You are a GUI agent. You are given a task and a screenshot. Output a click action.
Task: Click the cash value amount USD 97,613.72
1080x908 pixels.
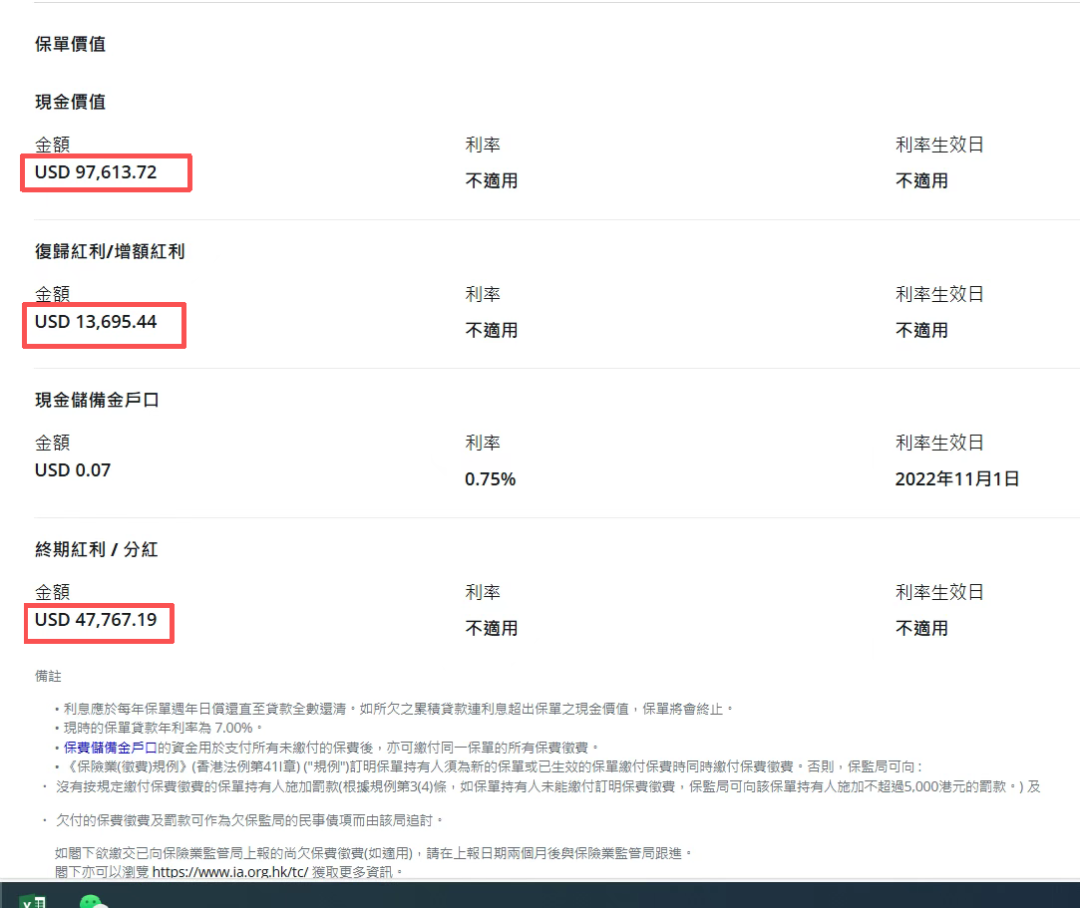click(96, 172)
